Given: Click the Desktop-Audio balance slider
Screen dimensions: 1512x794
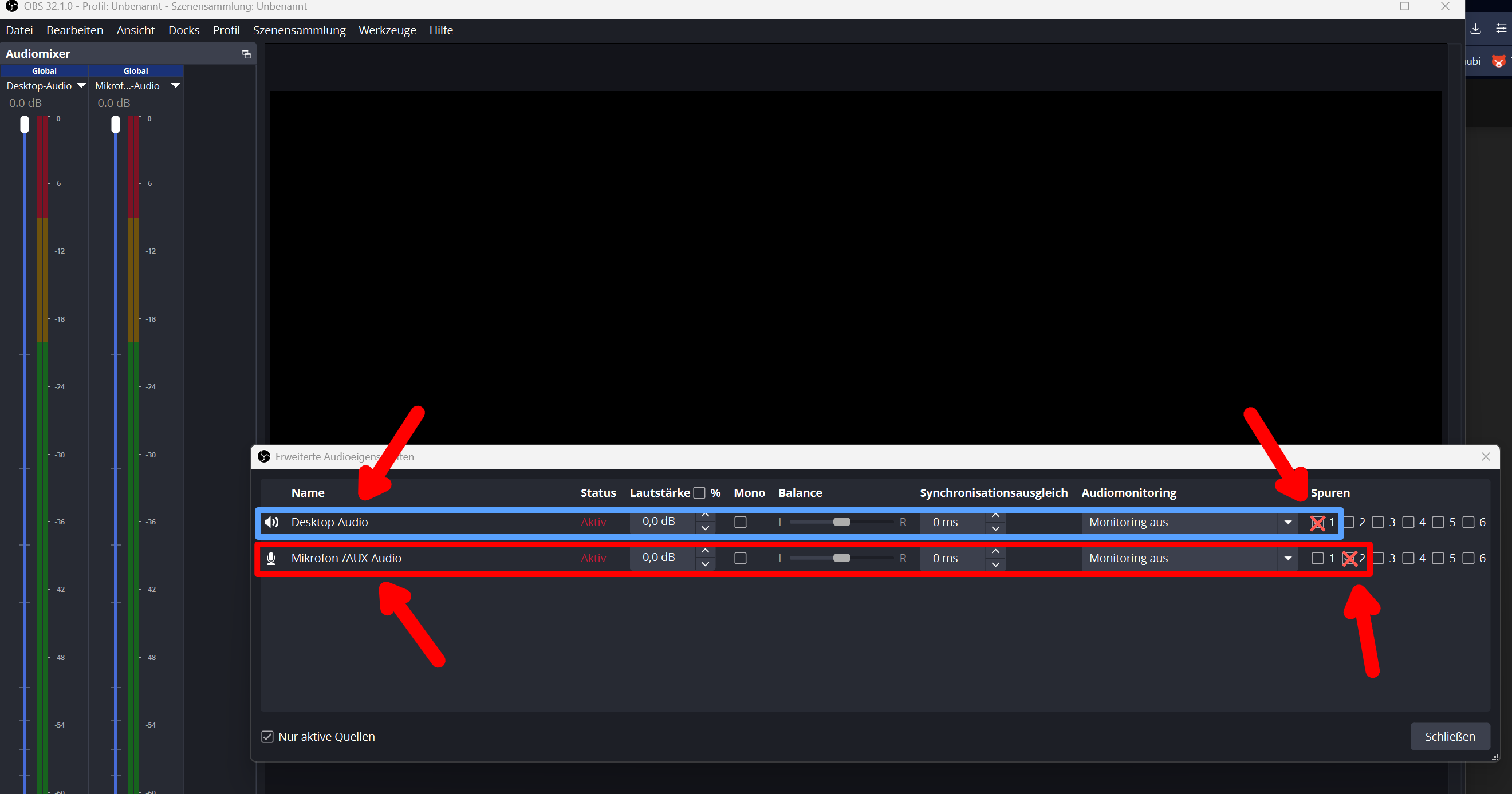Looking at the screenshot, I should (x=841, y=522).
